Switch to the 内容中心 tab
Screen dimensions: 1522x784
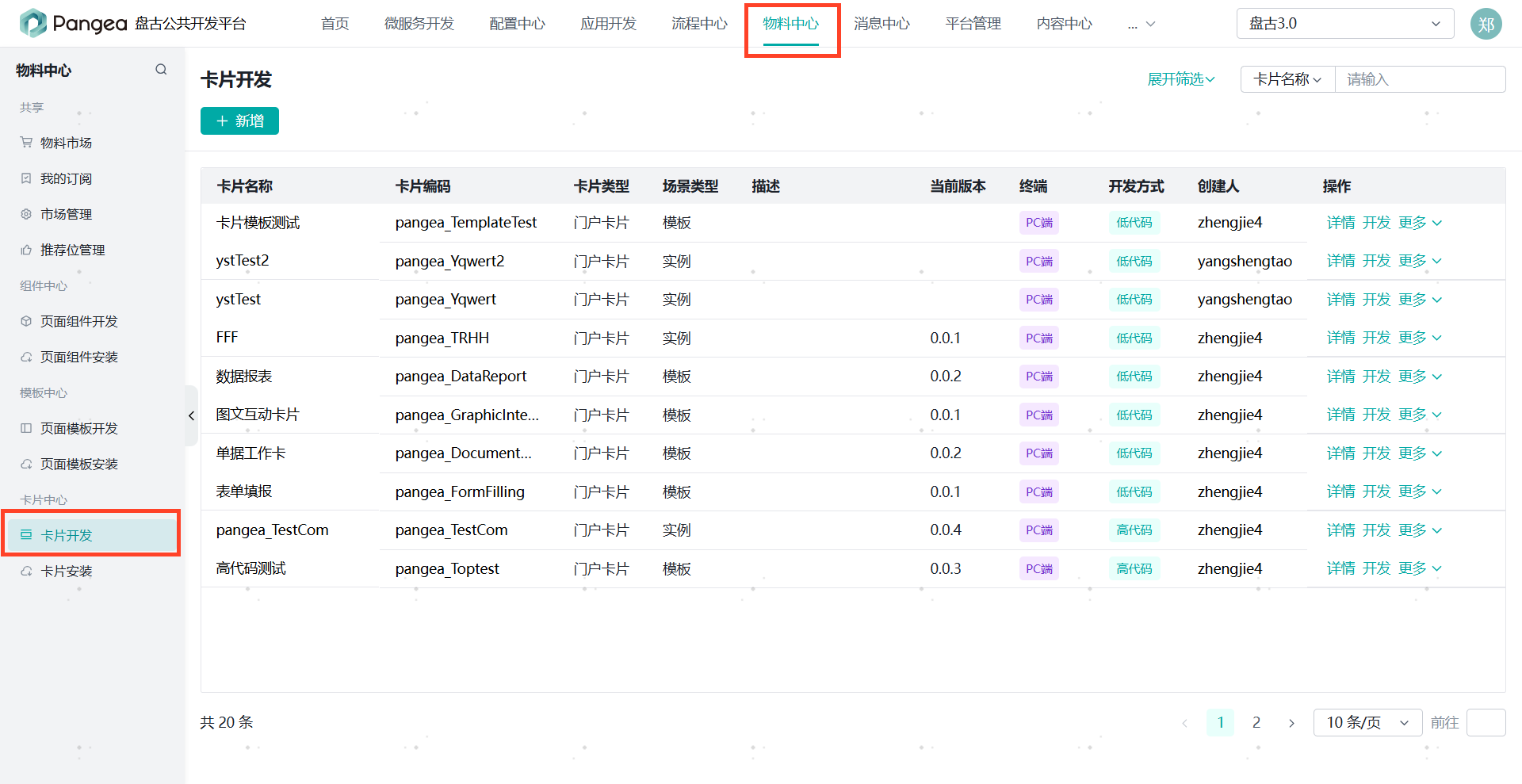click(1065, 24)
